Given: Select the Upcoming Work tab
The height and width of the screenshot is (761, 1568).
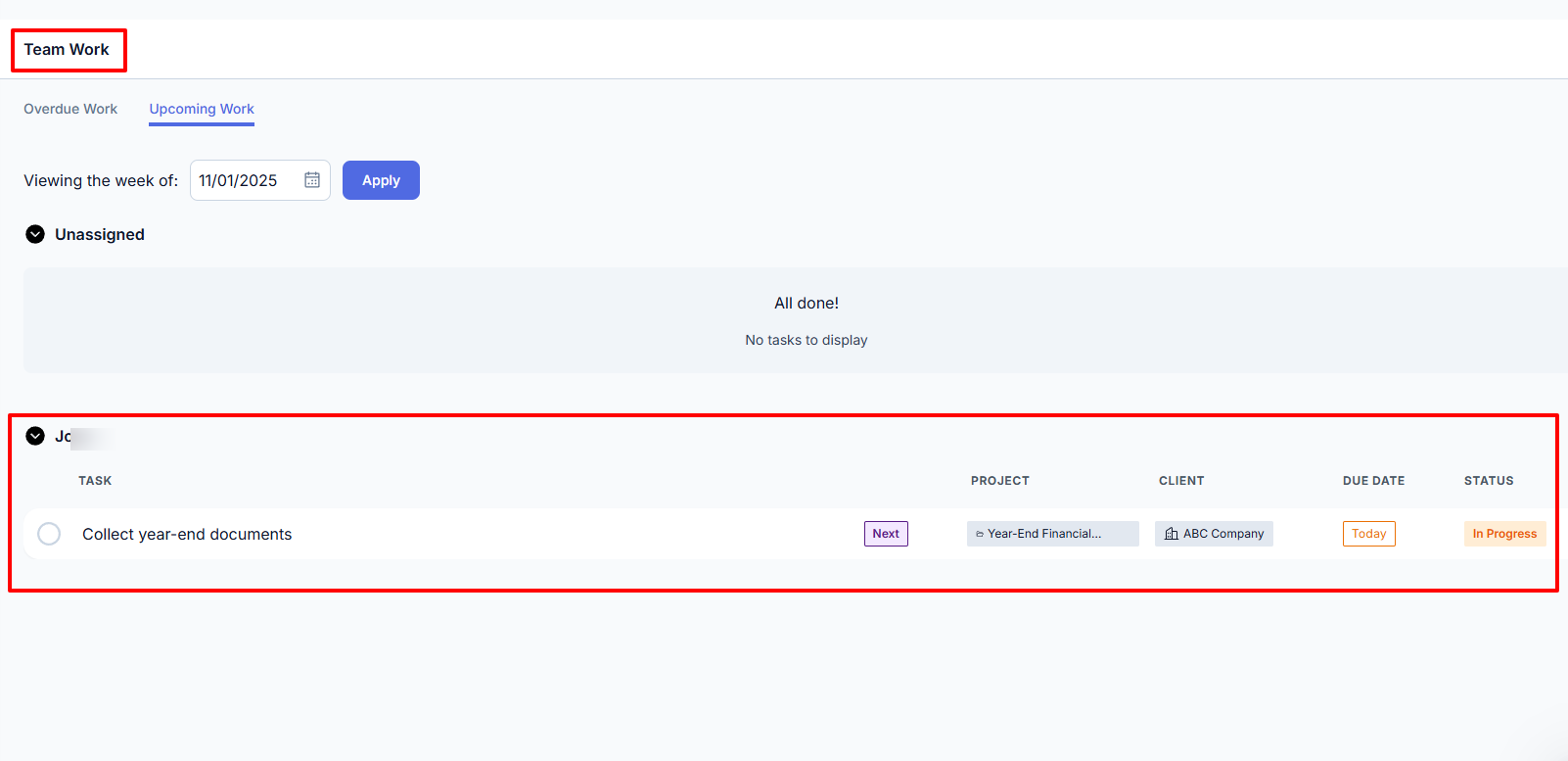Looking at the screenshot, I should coord(202,109).
